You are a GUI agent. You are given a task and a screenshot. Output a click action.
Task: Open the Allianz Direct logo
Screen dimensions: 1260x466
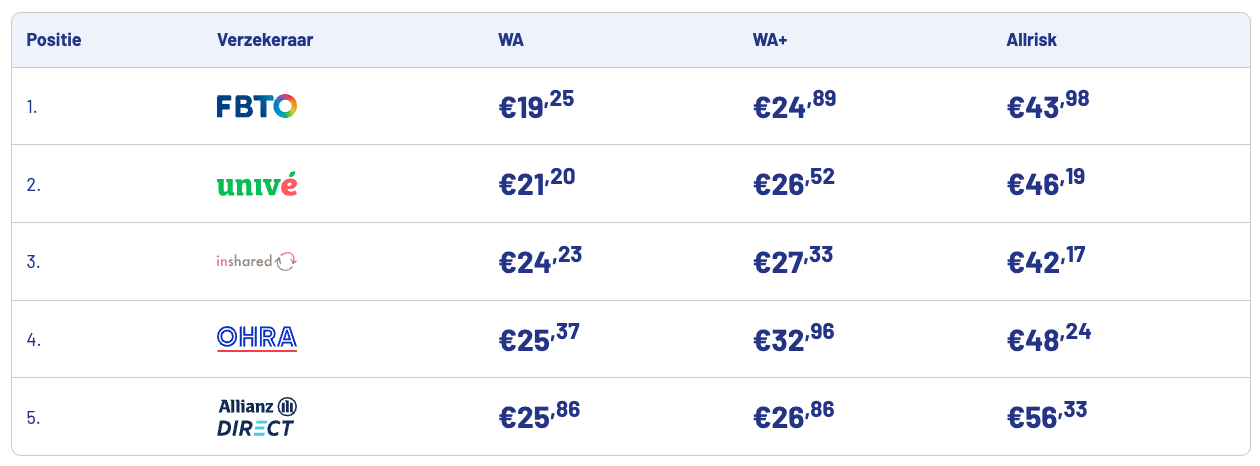(x=257, y=417)
